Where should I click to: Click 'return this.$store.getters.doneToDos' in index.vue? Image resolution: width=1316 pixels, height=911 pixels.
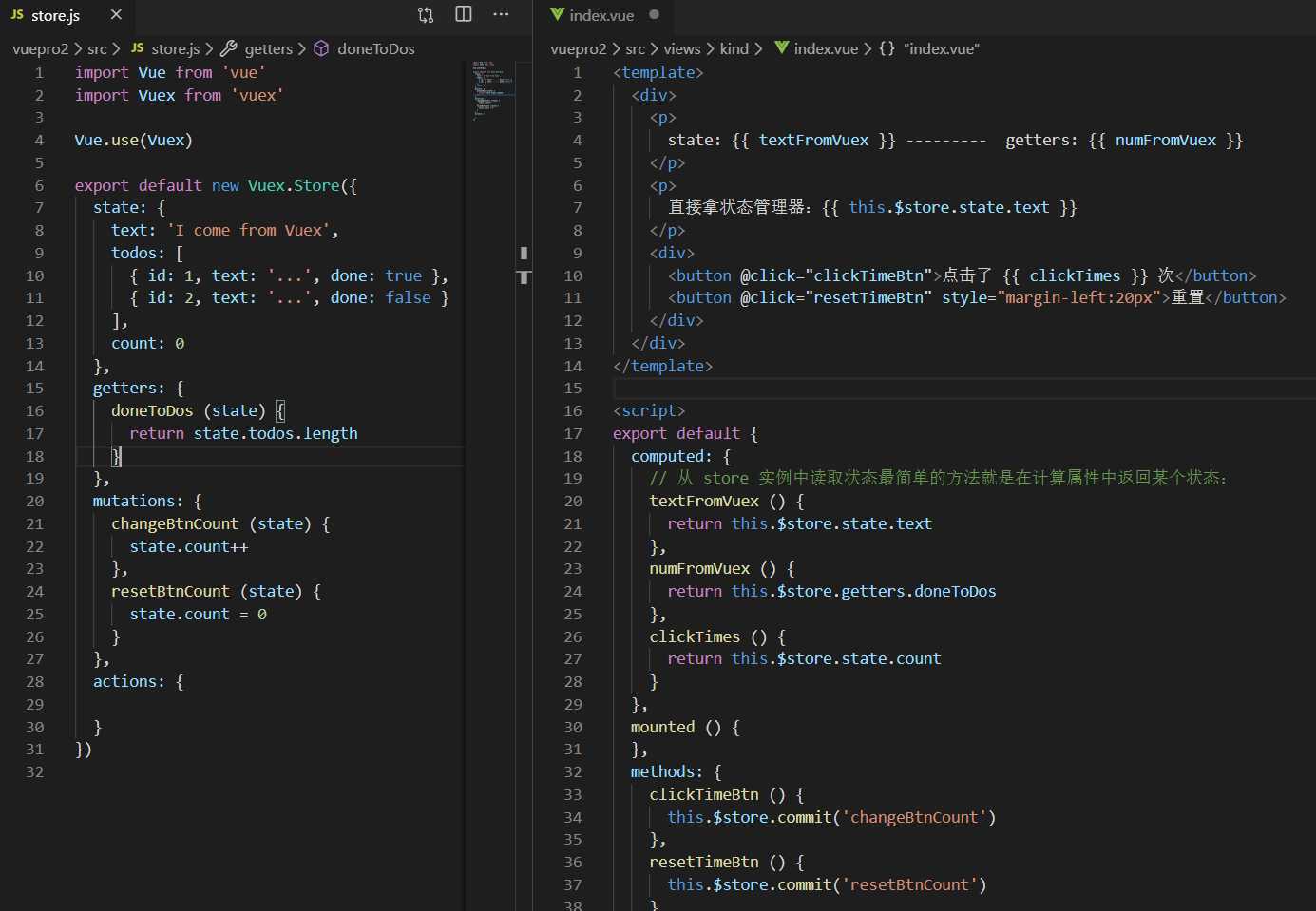832,591
